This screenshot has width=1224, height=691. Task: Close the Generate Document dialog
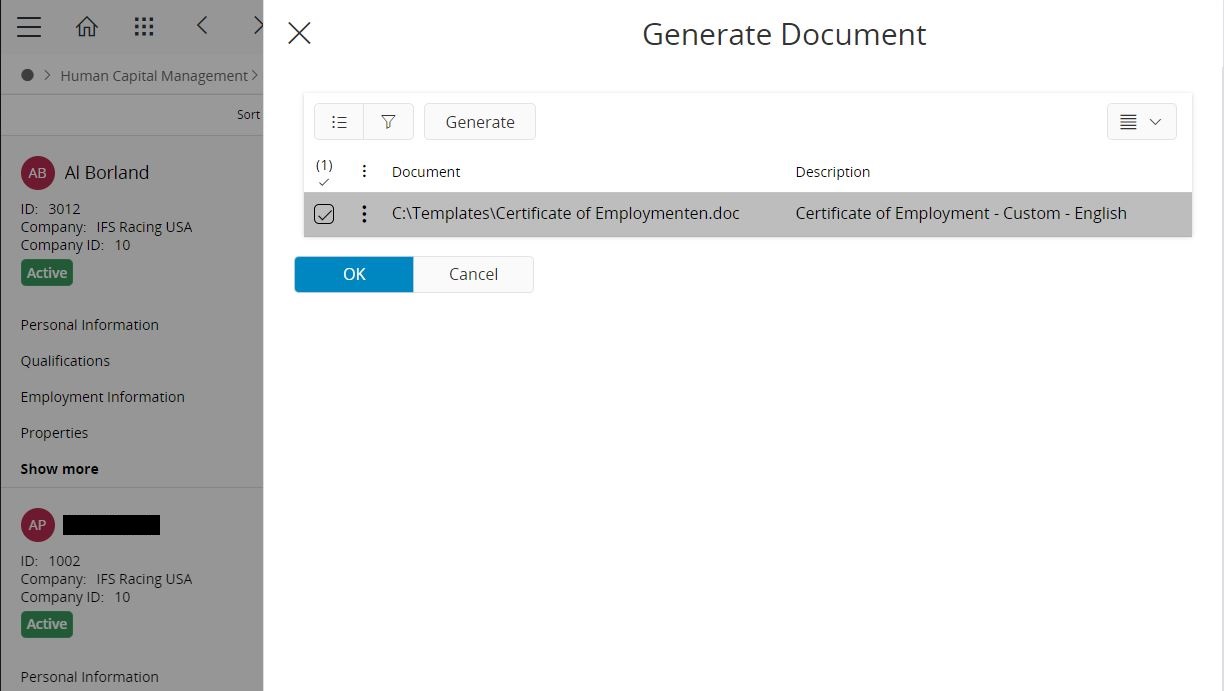pos(299,34)
